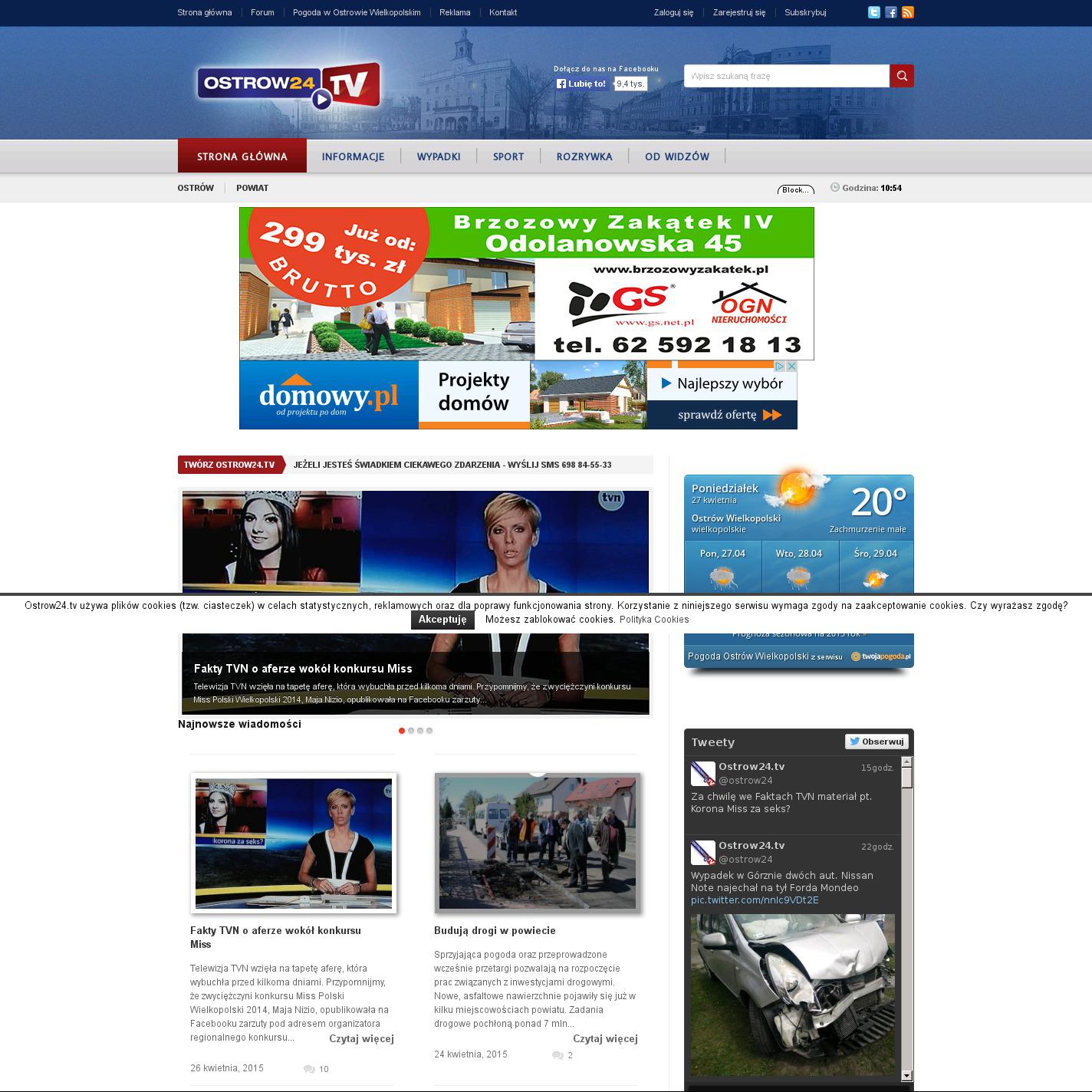
Task: Click search field 'Wpisz szukaną frazę'
Action: point(786,76)
